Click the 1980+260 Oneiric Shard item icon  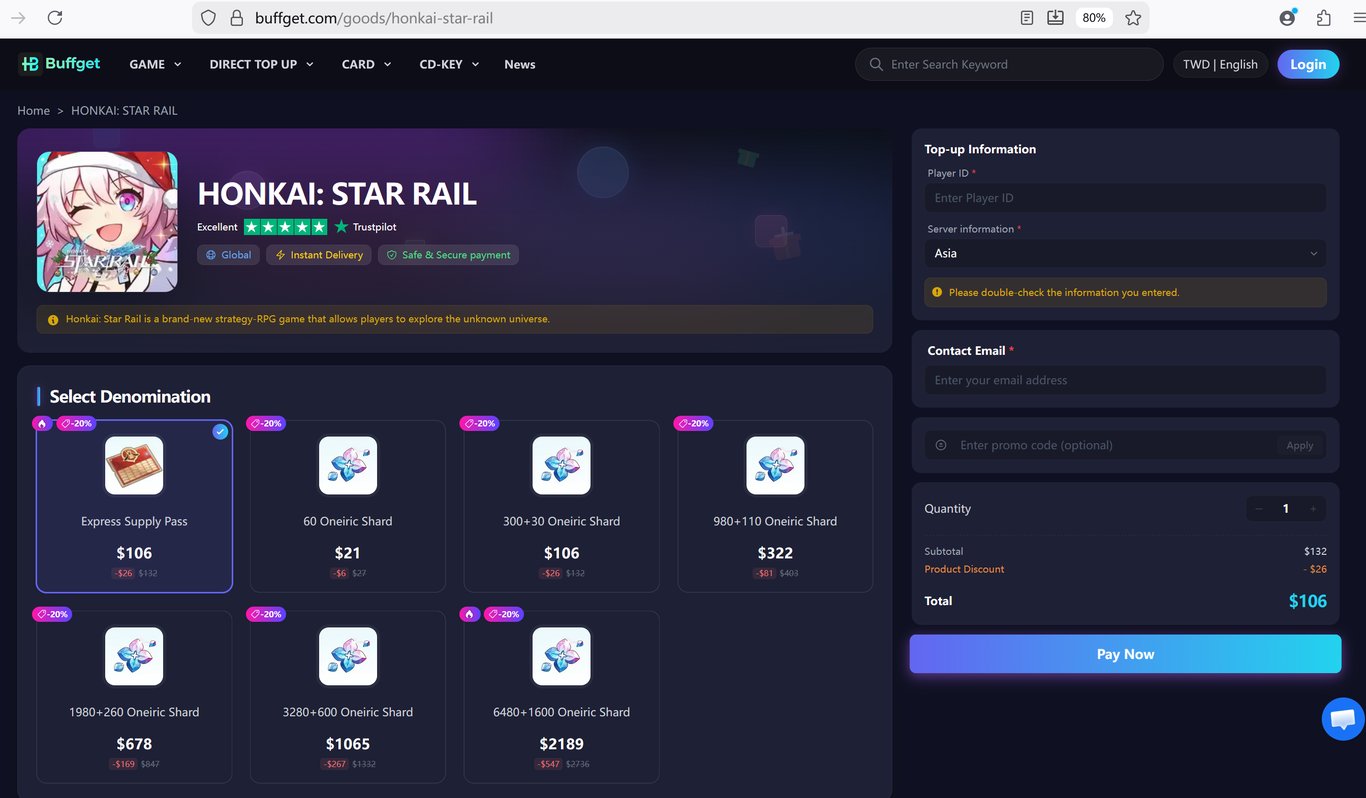point(134,656)
